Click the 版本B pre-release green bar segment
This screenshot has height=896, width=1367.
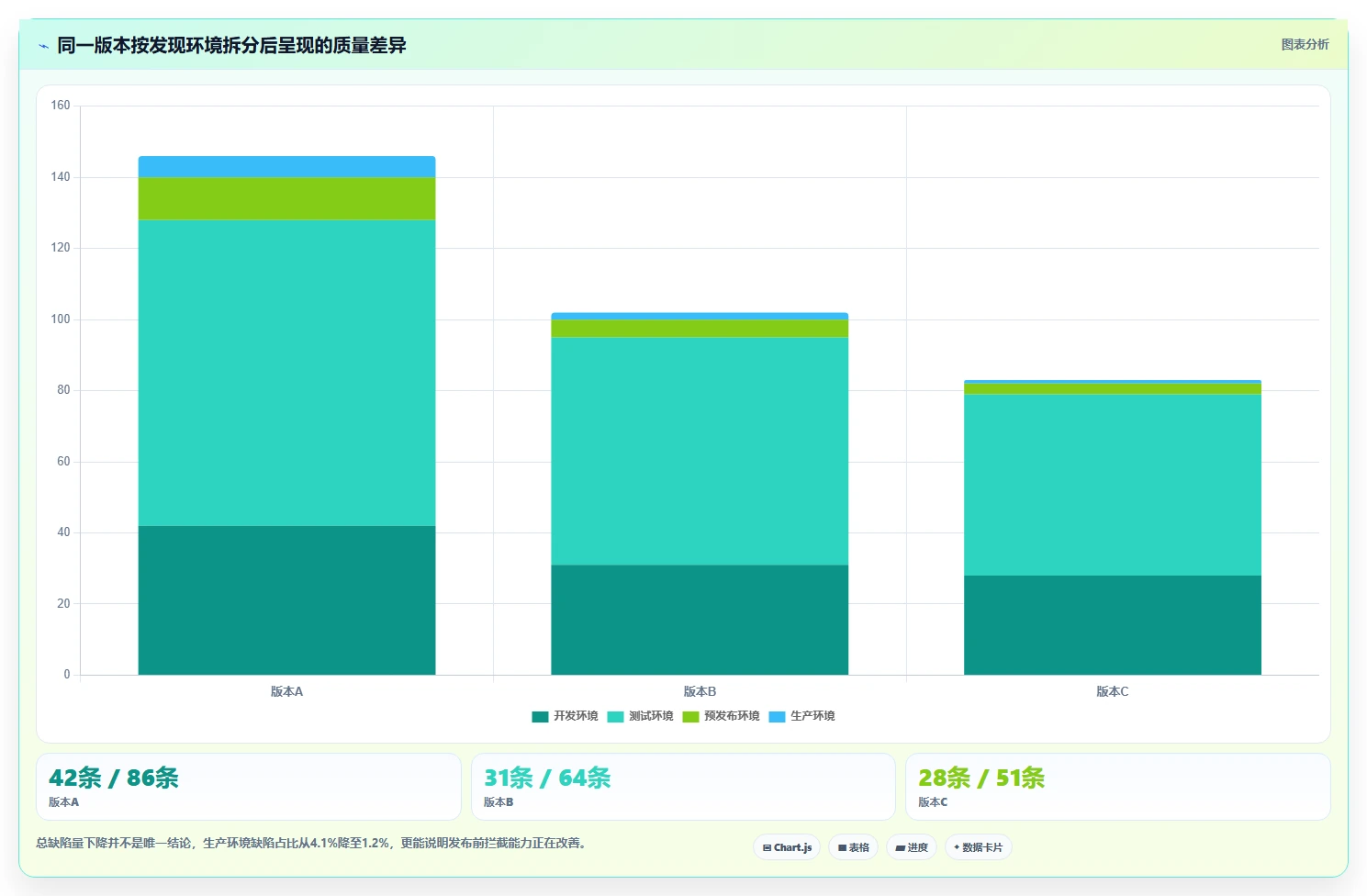click(700, 329)
